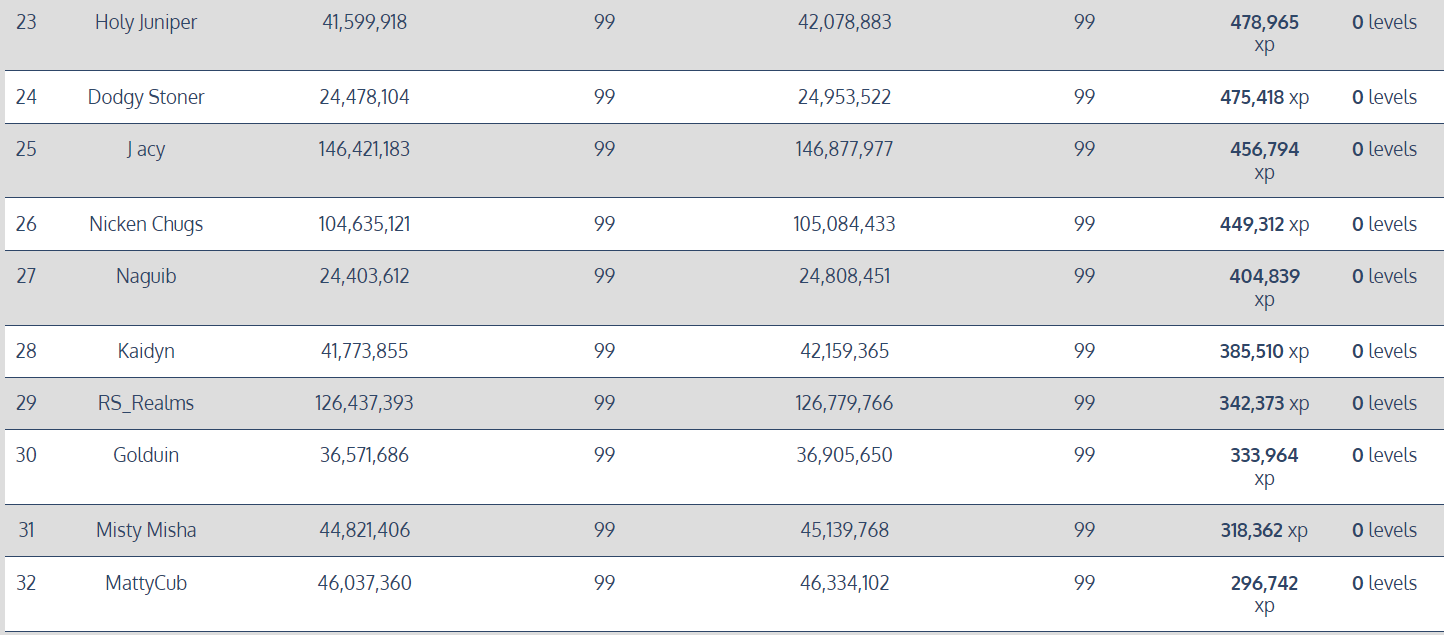This screenshot has width=1444, height=635.
Task: Open Misty Misha's player entry
Action: 146,530
